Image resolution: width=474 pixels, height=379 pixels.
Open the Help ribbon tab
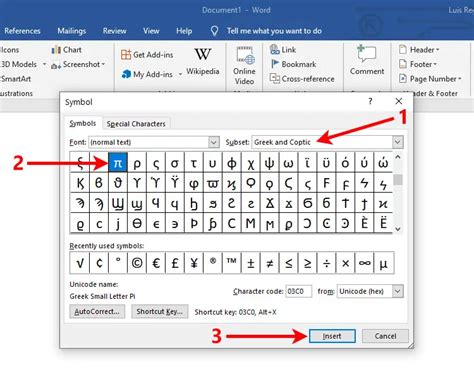[x=184, y=31]
